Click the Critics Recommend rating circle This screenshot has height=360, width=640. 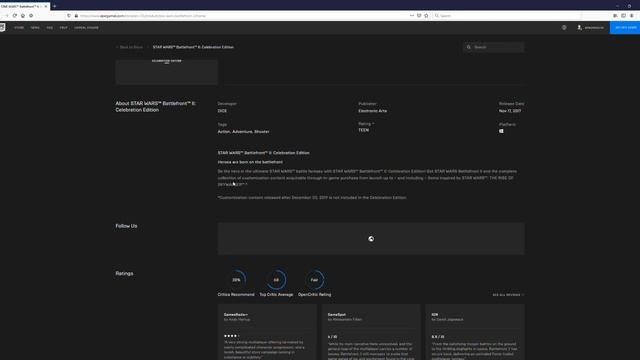pyautogui.click(x=236, y=280)
